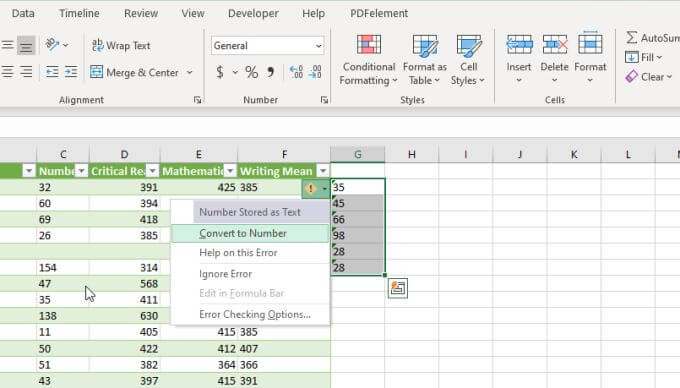Open the Data ribbon tab
Image resolution: width=680 pixels, height=388 pixels.
pos(23,13)
